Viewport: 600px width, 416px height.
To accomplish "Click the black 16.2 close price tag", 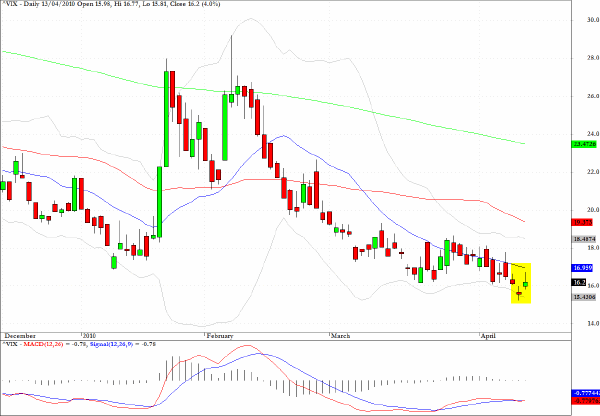I will click(579, 282).
